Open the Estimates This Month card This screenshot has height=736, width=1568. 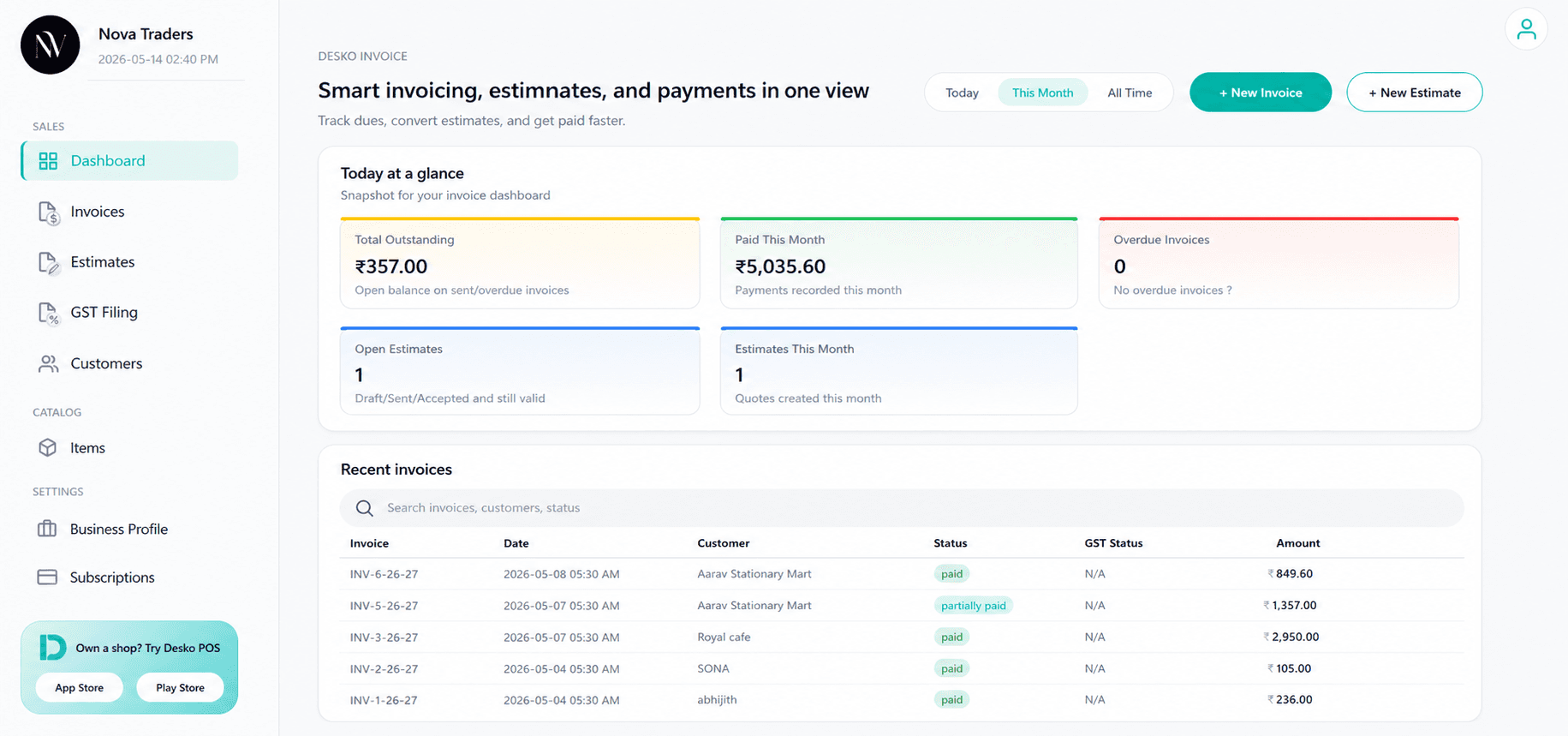point(898,371)
